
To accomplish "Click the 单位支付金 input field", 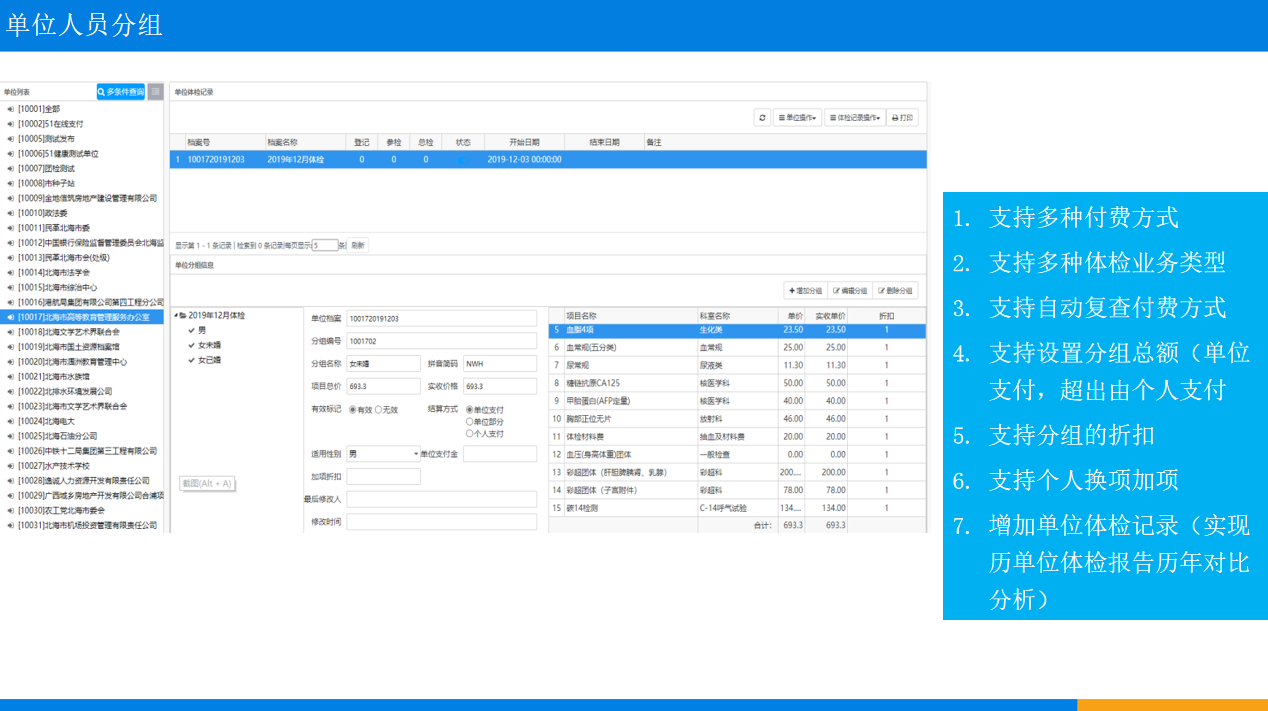I will 499,454.
